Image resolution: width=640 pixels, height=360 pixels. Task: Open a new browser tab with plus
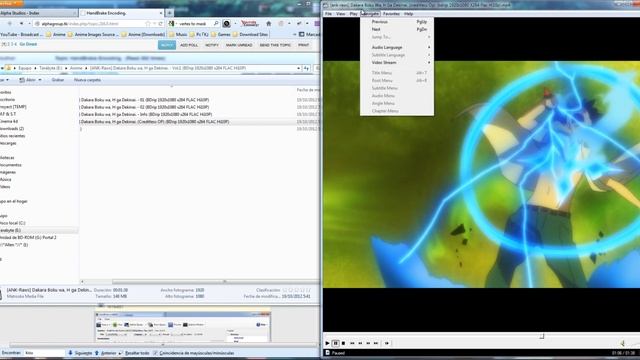point(169,13)
